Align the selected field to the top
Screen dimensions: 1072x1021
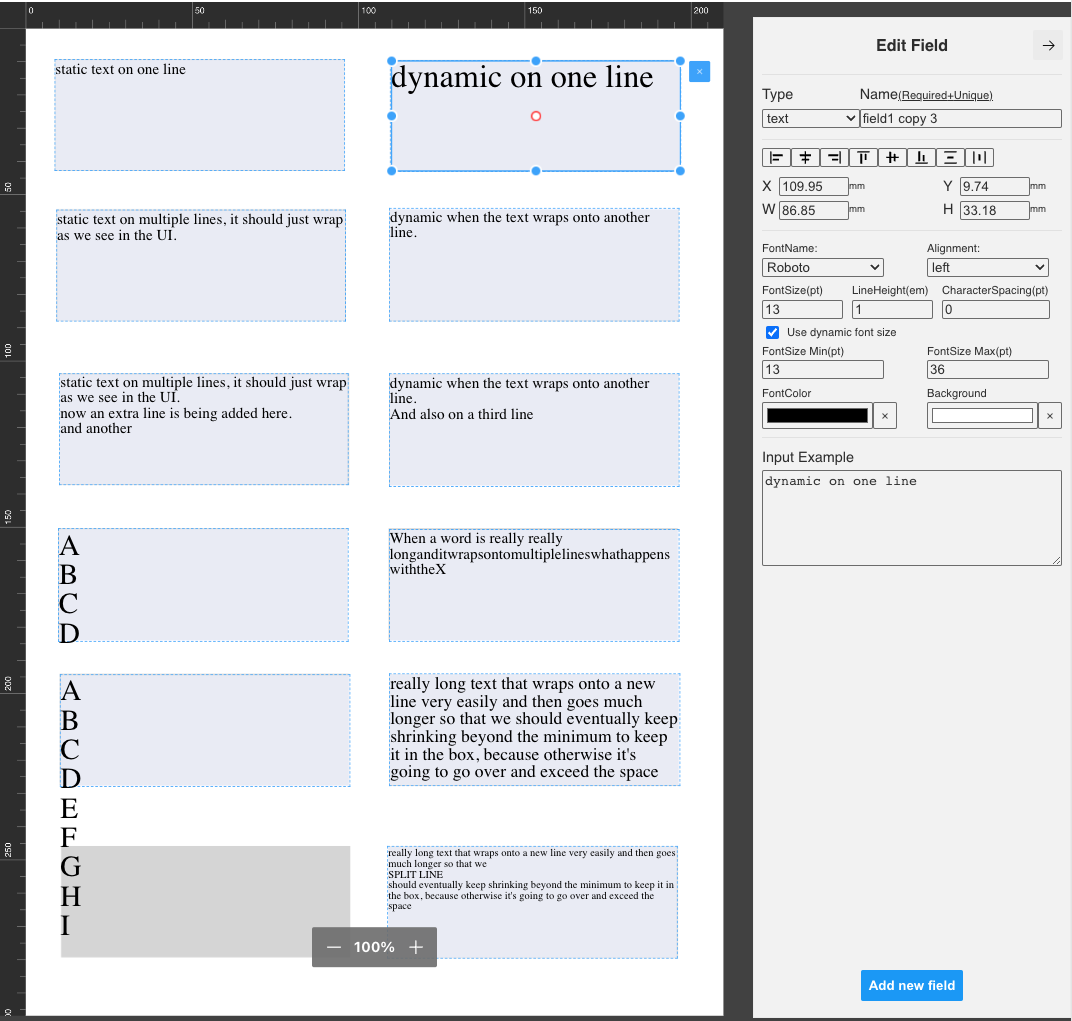[x=862, y=157]
